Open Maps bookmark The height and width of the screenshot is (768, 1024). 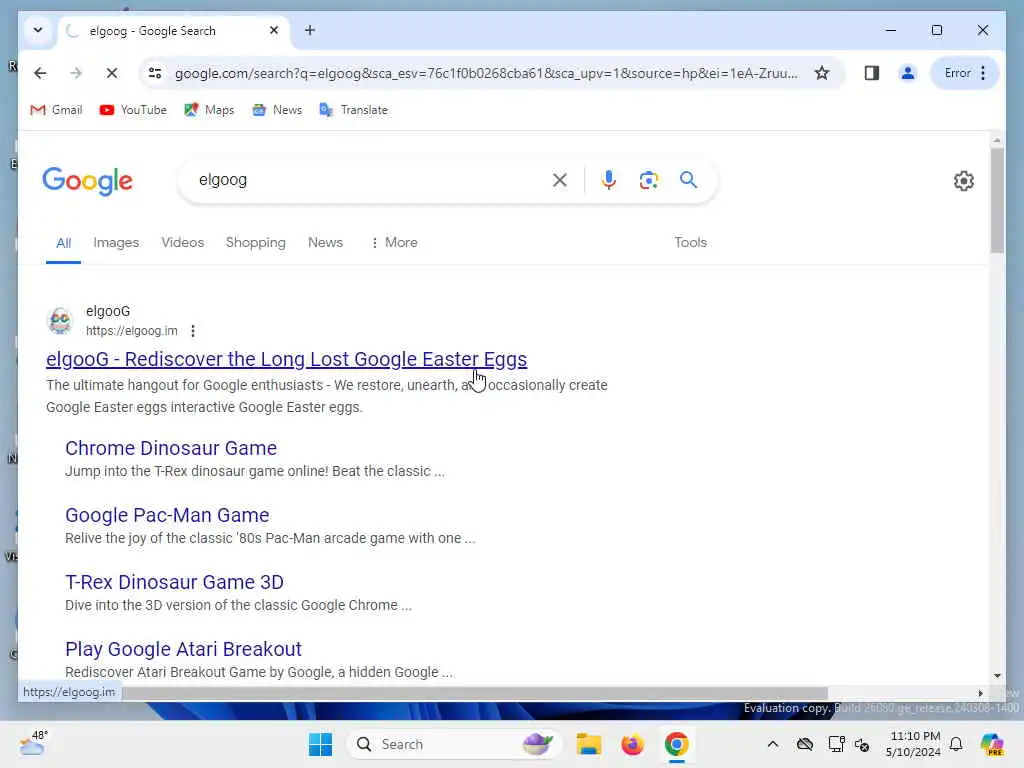[x=209, y=110]
